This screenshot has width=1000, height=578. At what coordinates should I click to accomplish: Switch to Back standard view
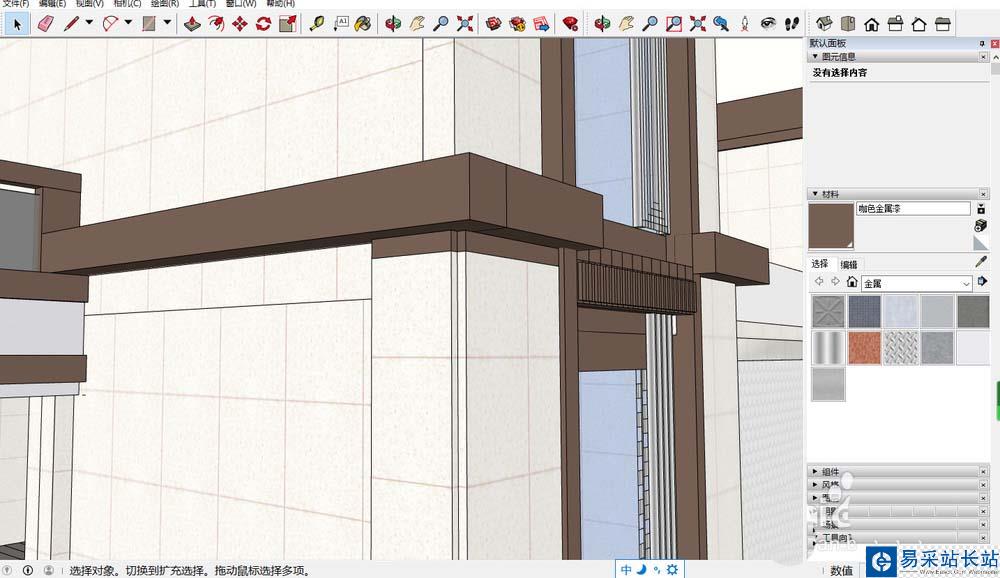[919, 24]
